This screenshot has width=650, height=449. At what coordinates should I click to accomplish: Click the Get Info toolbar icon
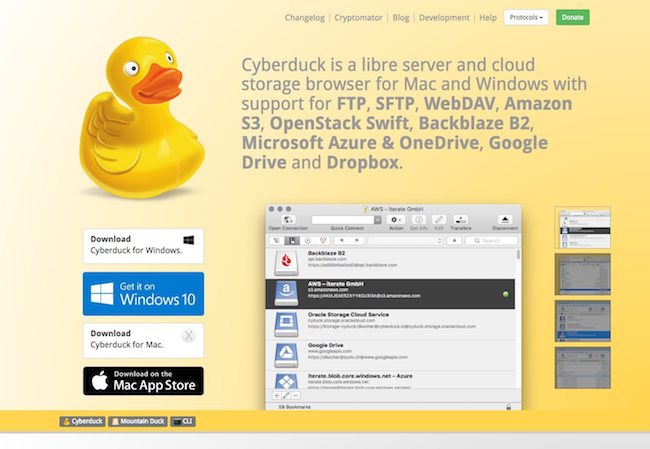(x=419, y=218)
